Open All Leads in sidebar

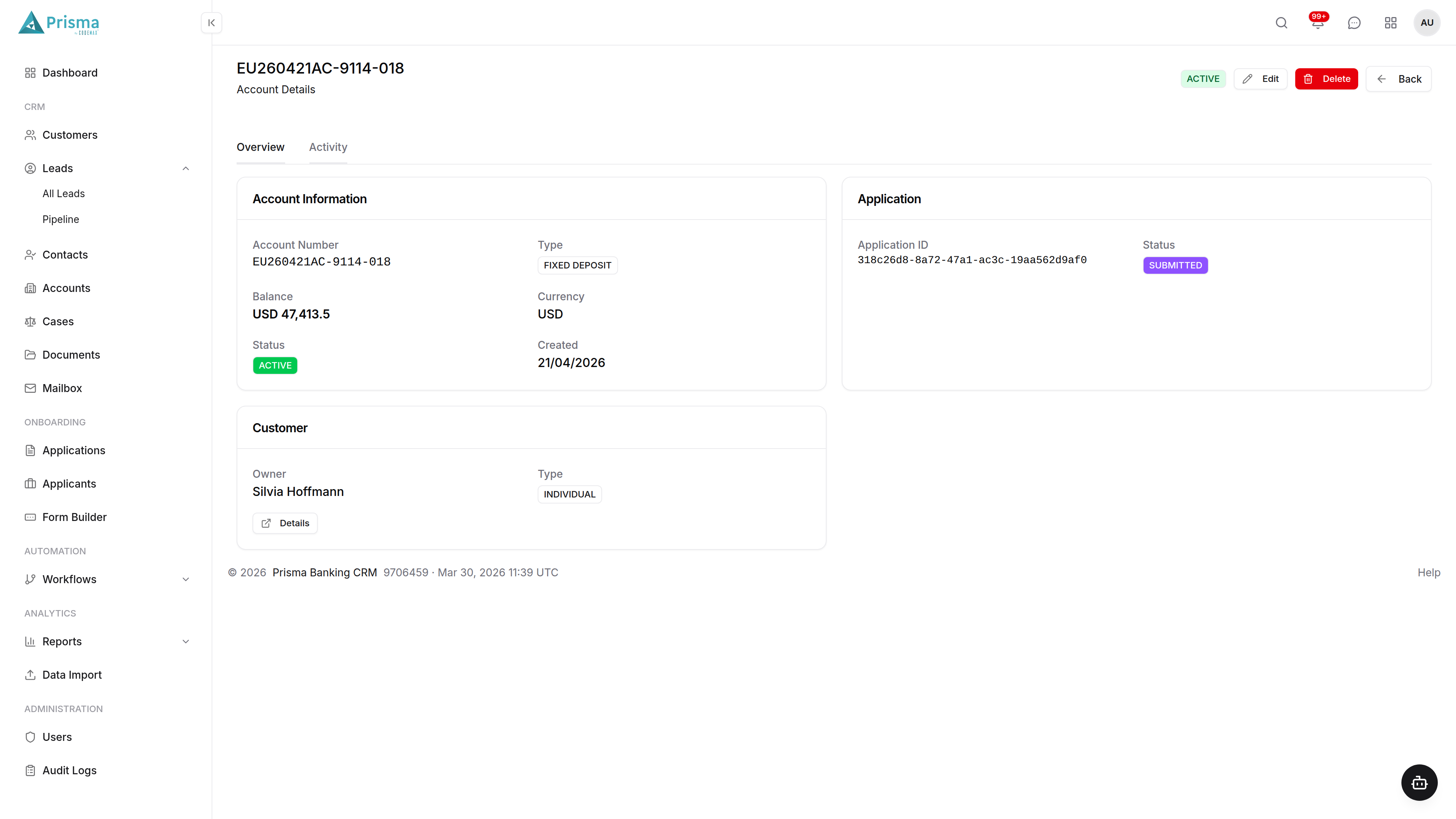(x=64, y=193)
